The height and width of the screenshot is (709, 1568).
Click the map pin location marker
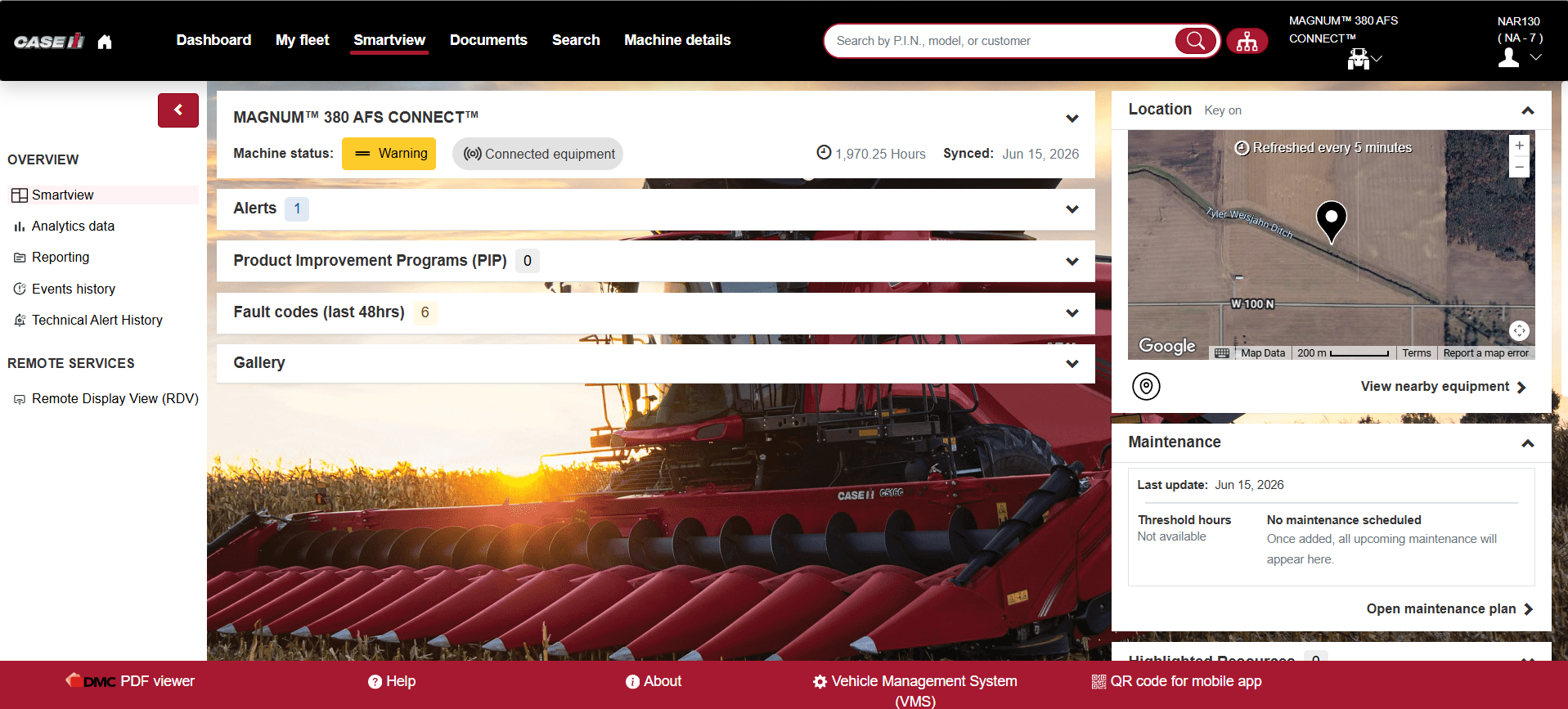click(1331, 222)
